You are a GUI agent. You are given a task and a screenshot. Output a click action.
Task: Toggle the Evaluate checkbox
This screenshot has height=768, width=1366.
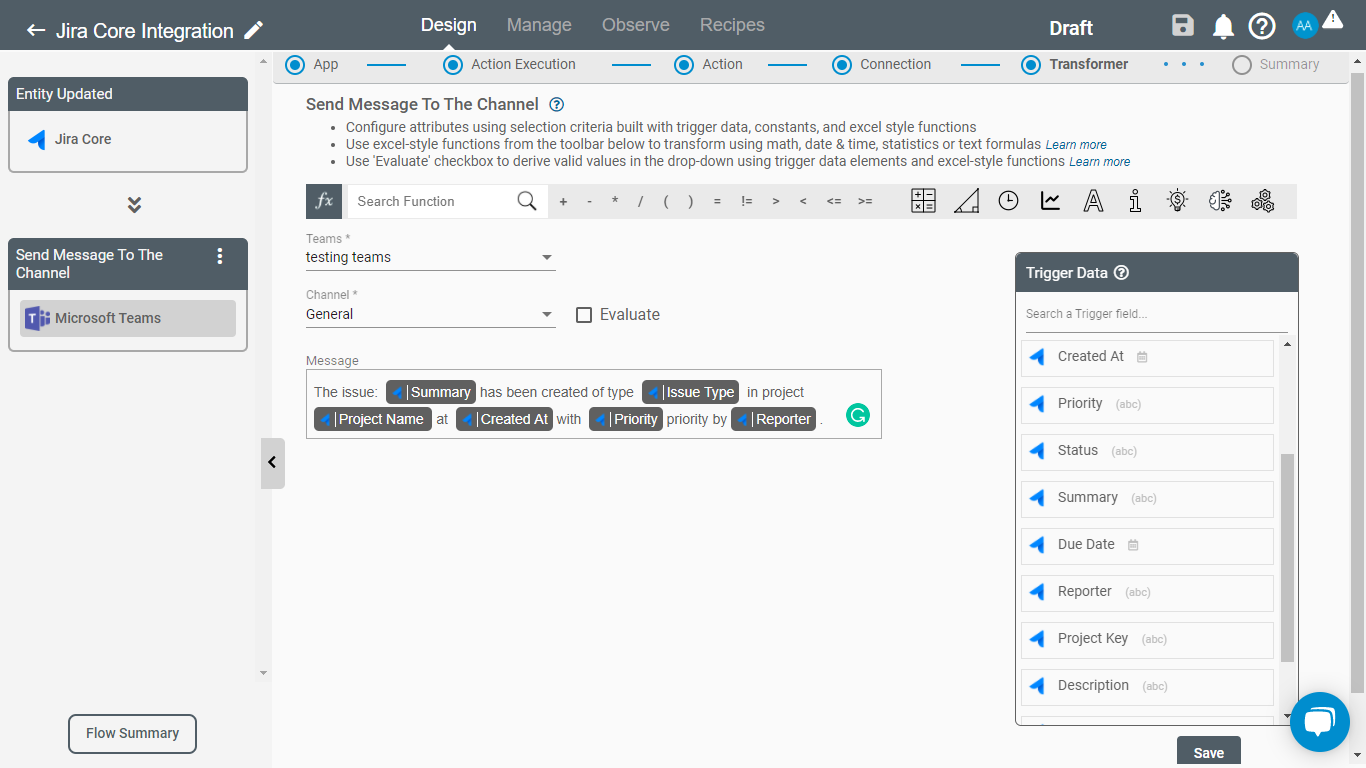(x=584, y=315)
